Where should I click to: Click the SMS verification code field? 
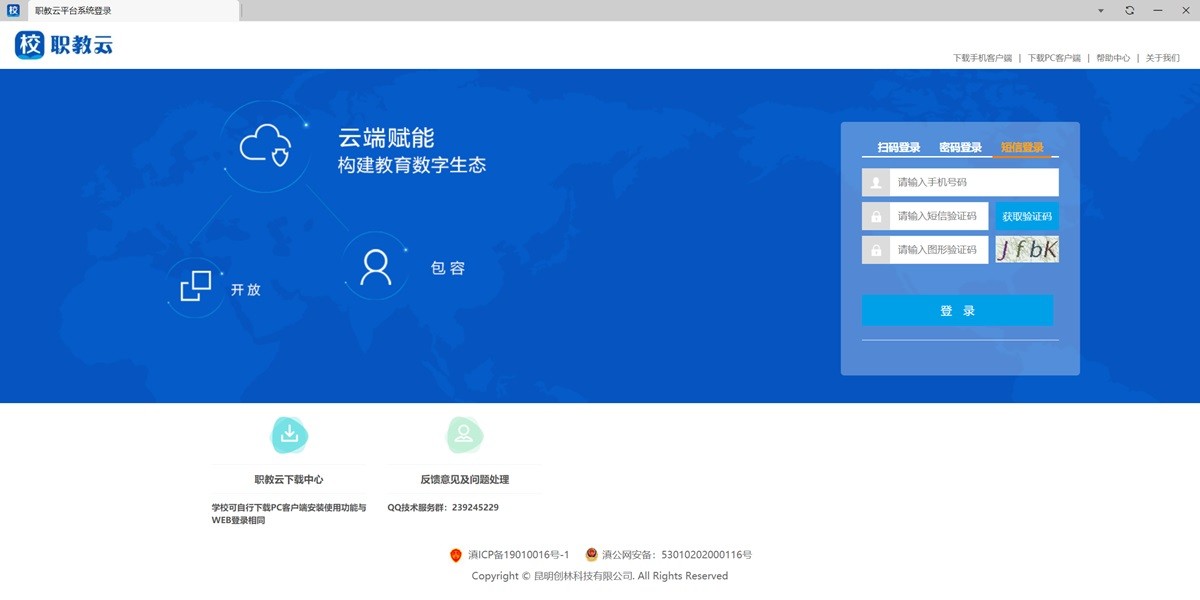(x=938, y=216)
